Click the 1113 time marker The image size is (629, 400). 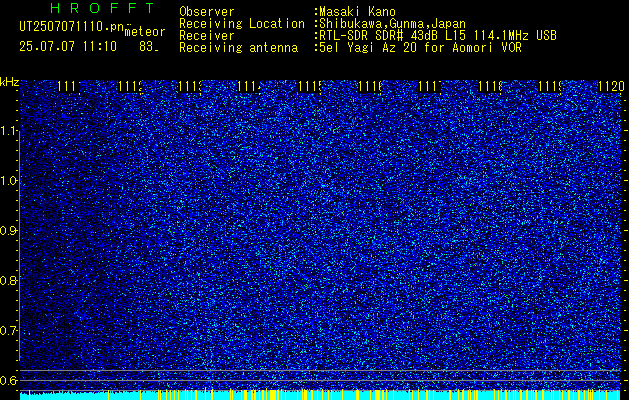point(190,86)
